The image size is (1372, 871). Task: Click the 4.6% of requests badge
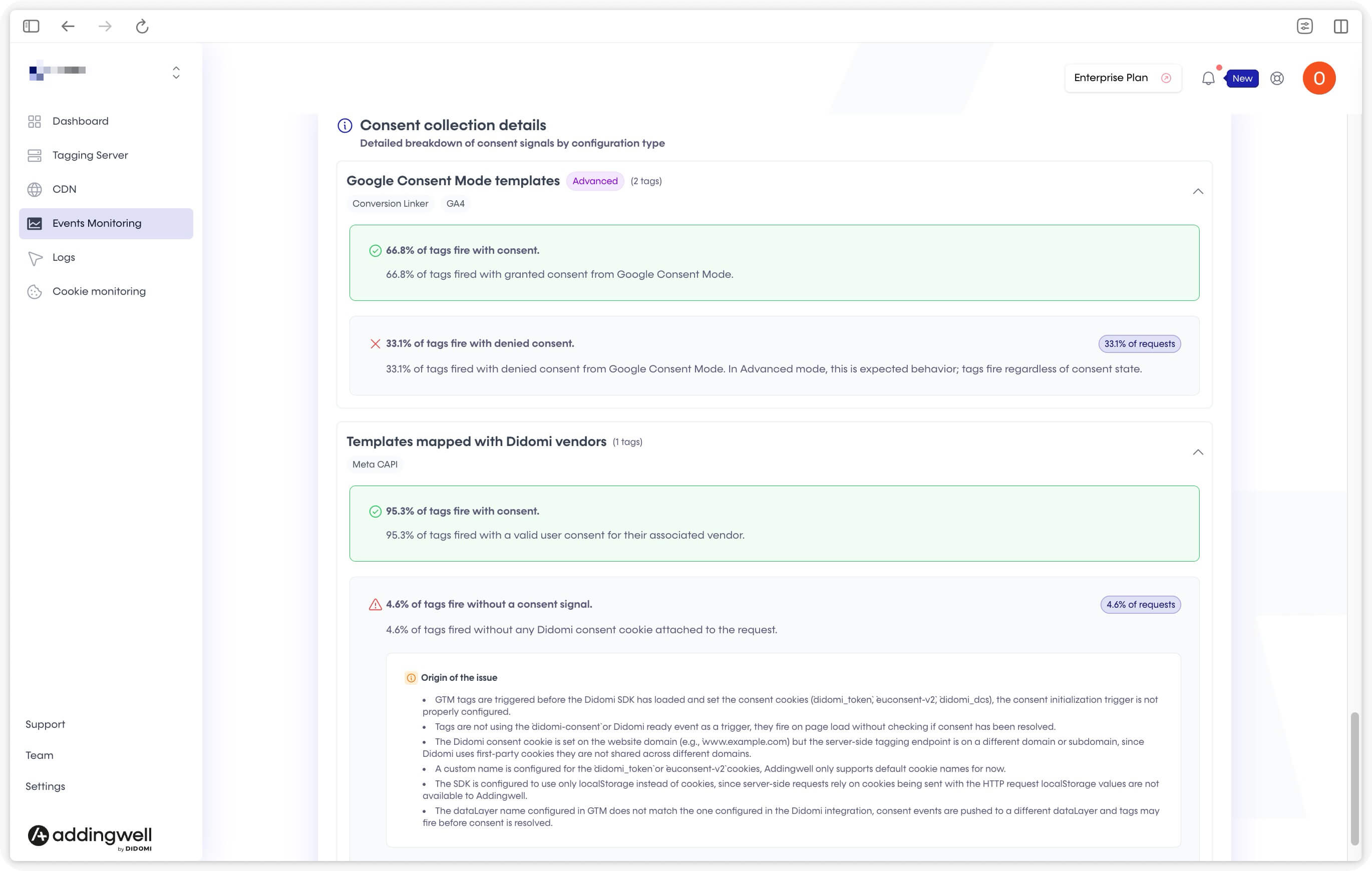pyautogui.click(x=1141, y=604)
